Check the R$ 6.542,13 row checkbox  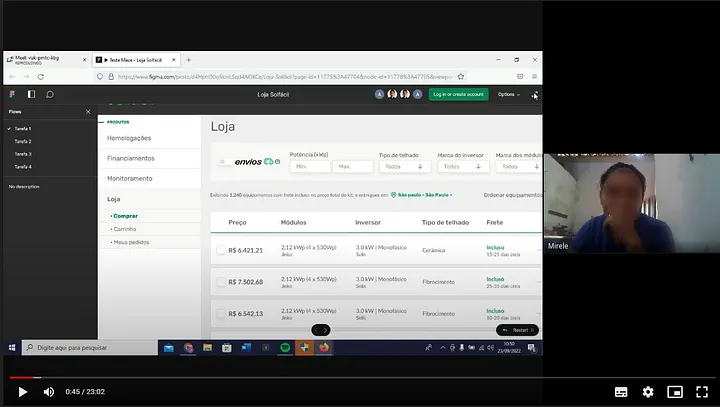click(x=221, y=313)
